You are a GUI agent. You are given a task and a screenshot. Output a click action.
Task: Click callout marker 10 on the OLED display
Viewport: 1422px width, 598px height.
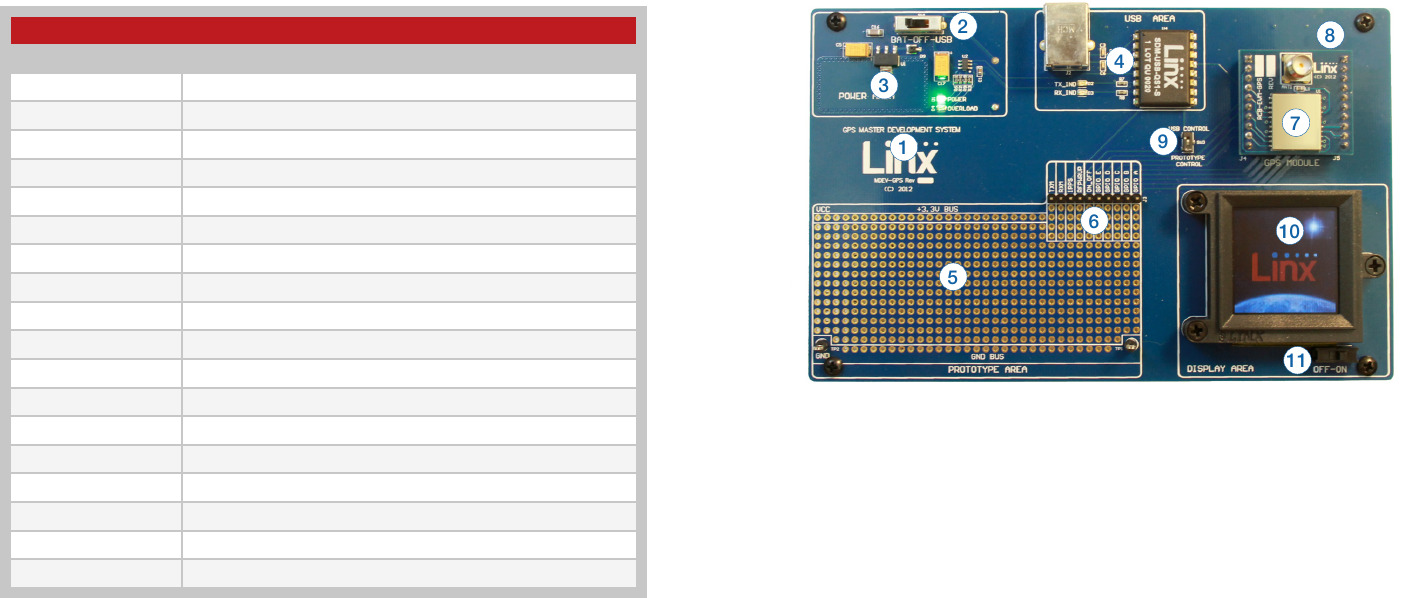point(1291,230)
